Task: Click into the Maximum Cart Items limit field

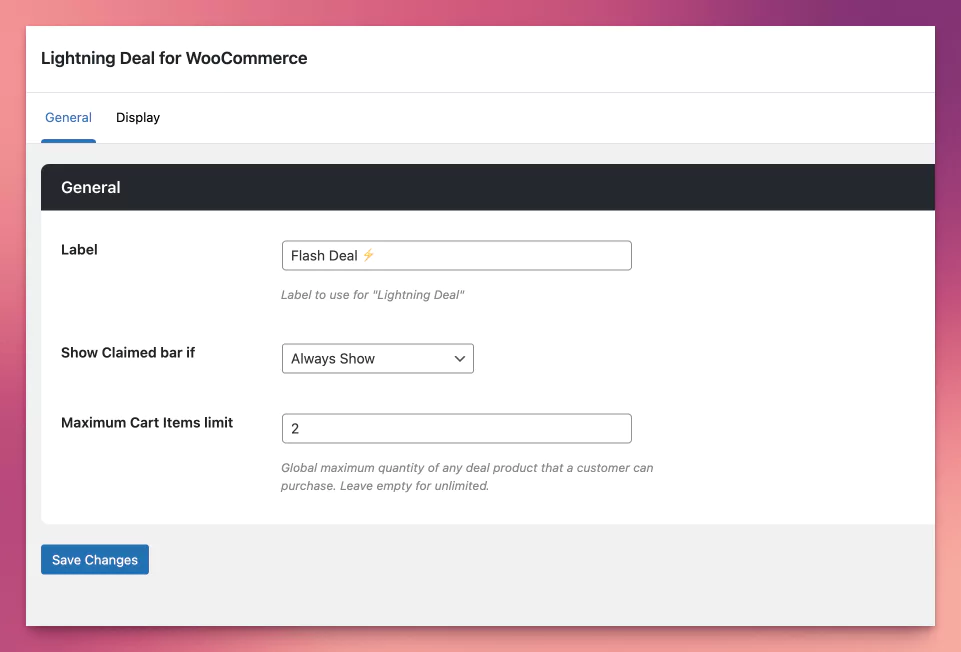Action: pos(456,428)
